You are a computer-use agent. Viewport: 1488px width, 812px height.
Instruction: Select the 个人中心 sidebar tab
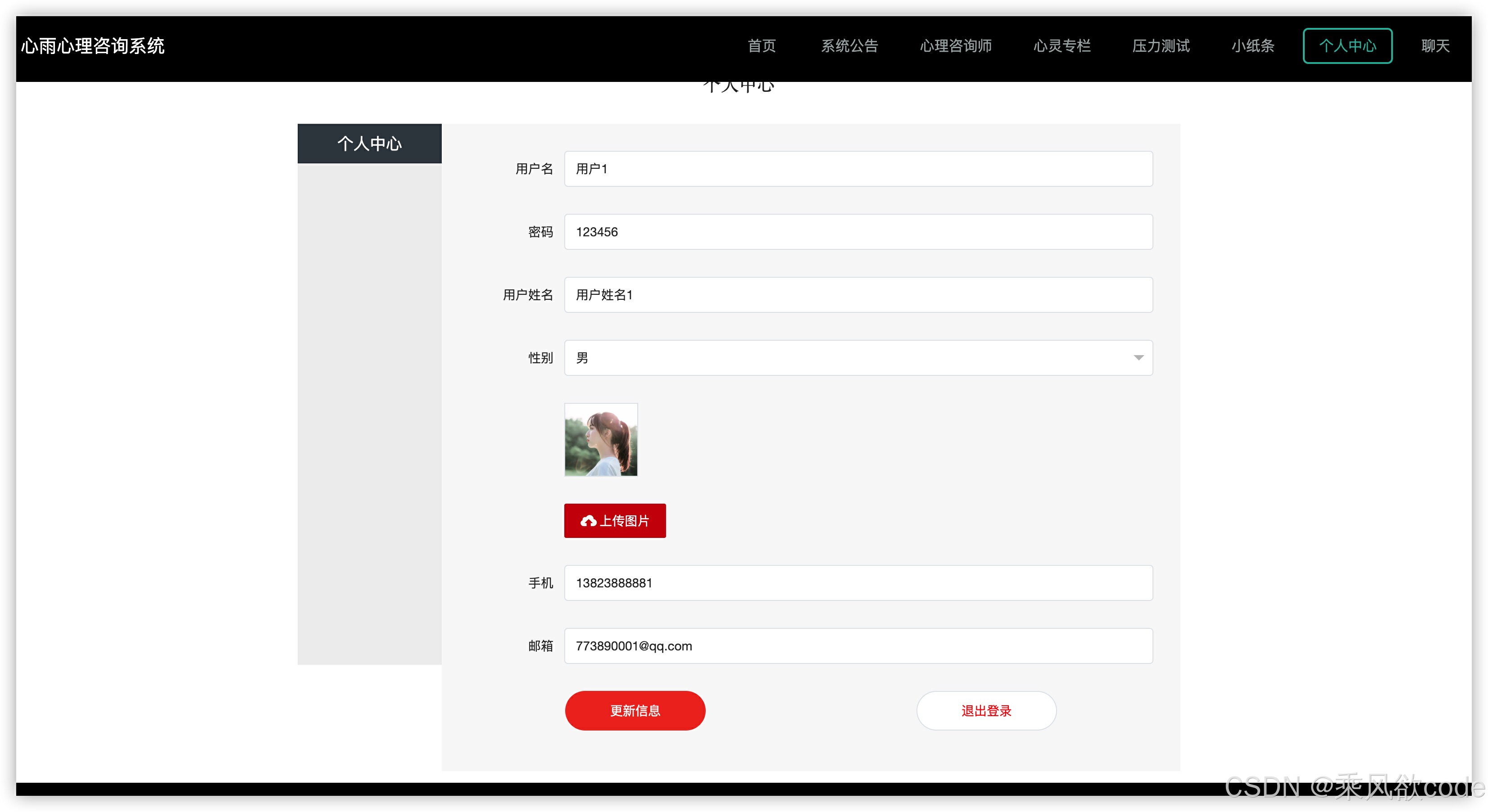[x=369, y=143]
